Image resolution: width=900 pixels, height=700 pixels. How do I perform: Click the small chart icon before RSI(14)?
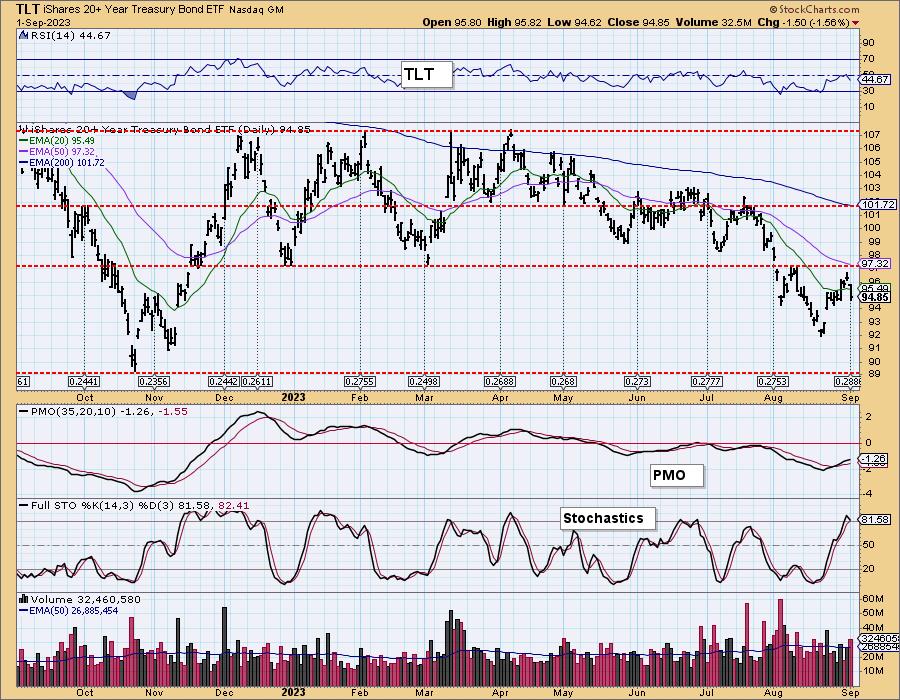23,36
